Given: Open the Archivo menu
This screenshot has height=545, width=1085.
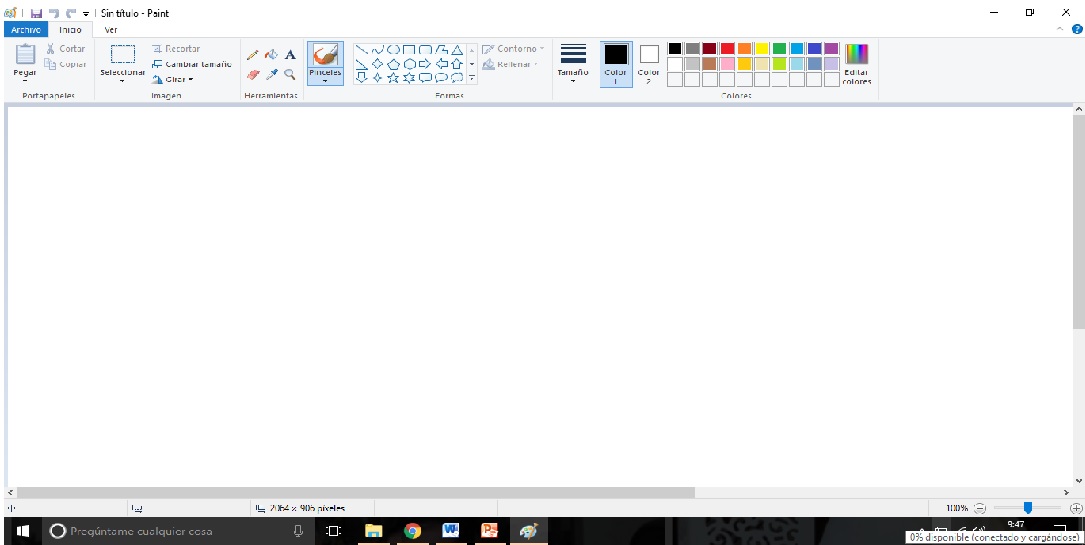Looking at the screenshot, I should [26, 30].
